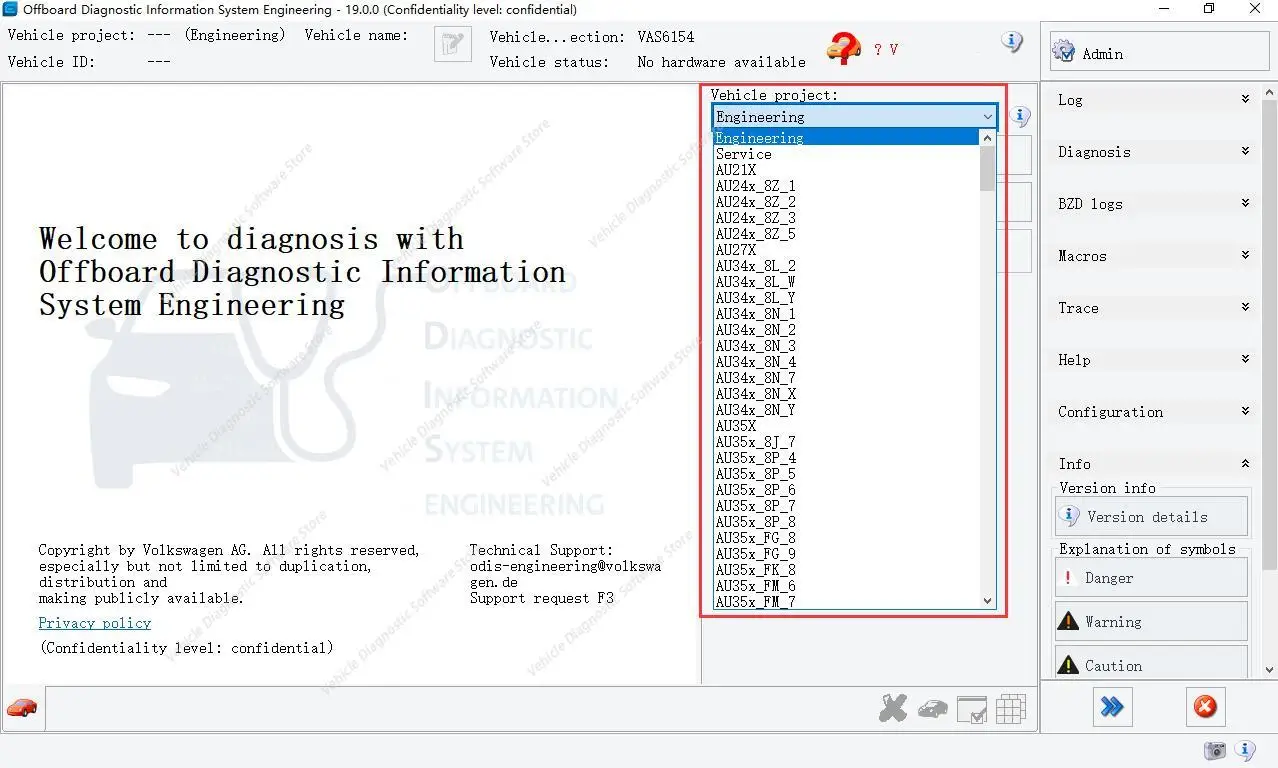
Task: Click the grey car icon in bottom toolbar
Action: [x=932, y=709]
